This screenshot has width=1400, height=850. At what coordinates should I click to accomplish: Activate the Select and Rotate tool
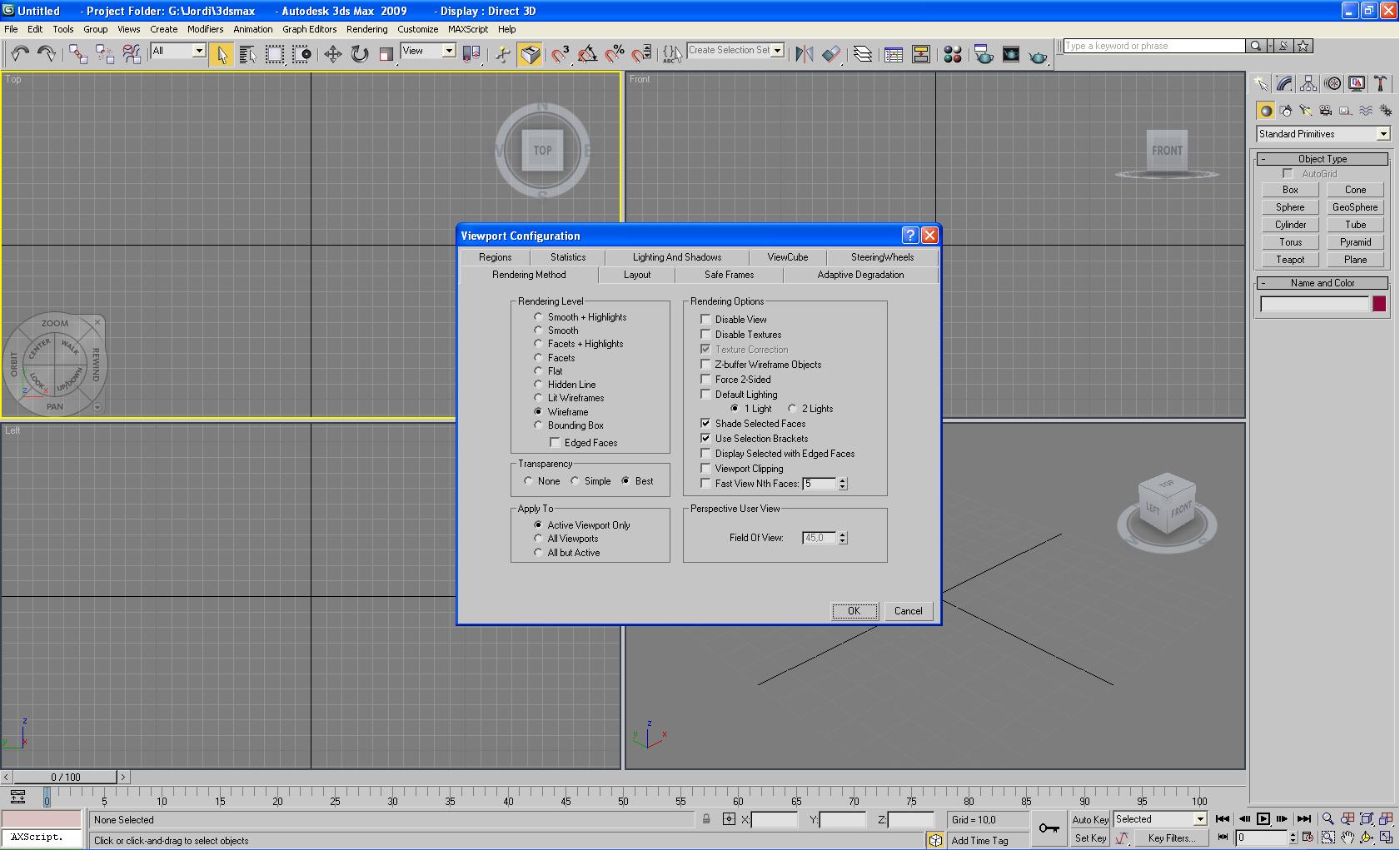pos(360,54)
